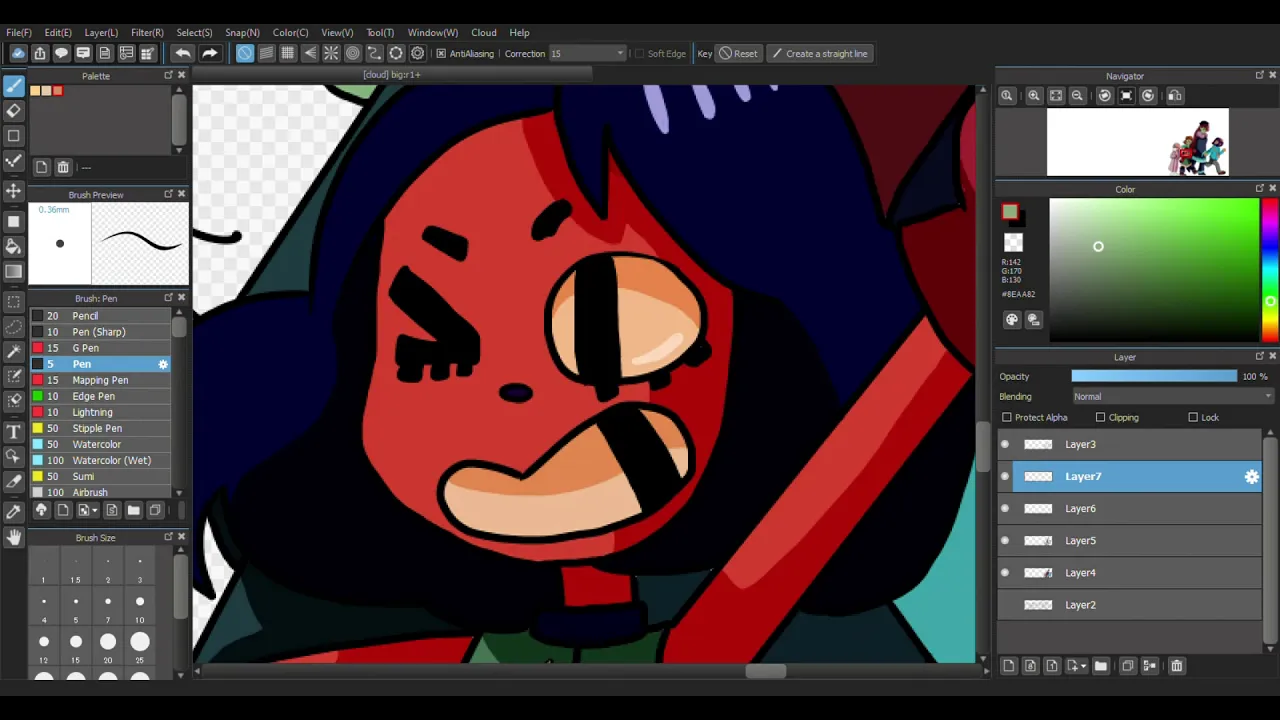Hide Layer5 visibility
1280x720 pixels.
tap(1005, 540)
